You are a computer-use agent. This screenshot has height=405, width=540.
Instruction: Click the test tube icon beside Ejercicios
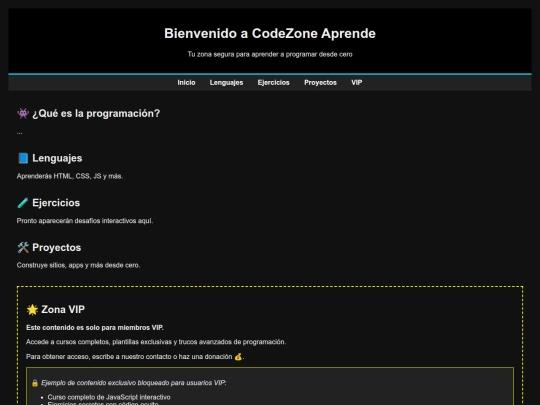(23, 203)
